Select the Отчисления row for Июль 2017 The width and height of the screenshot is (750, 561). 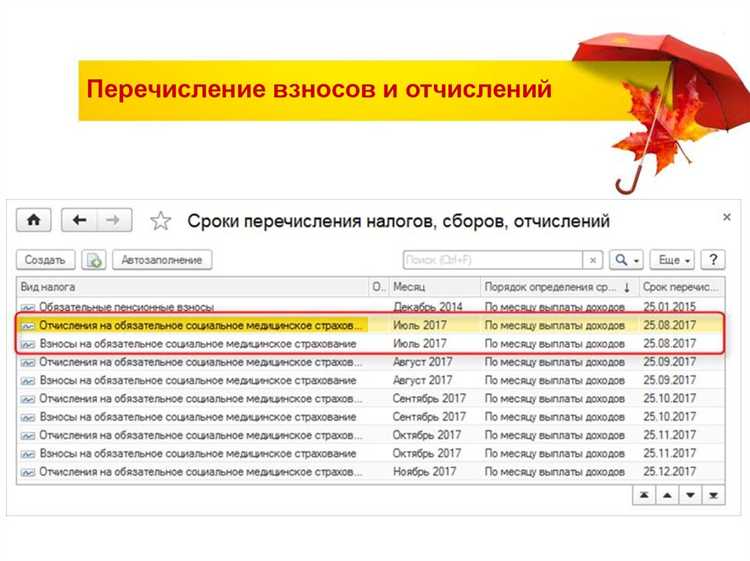pyautogui.click(x=371, y=325)
